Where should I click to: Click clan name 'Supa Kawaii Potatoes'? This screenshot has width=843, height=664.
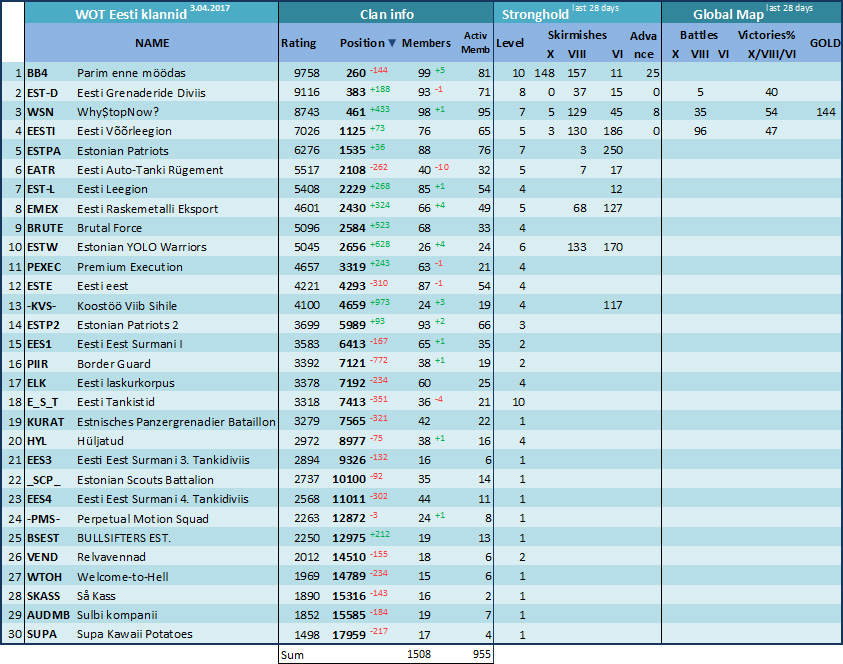tap(134, 634)
